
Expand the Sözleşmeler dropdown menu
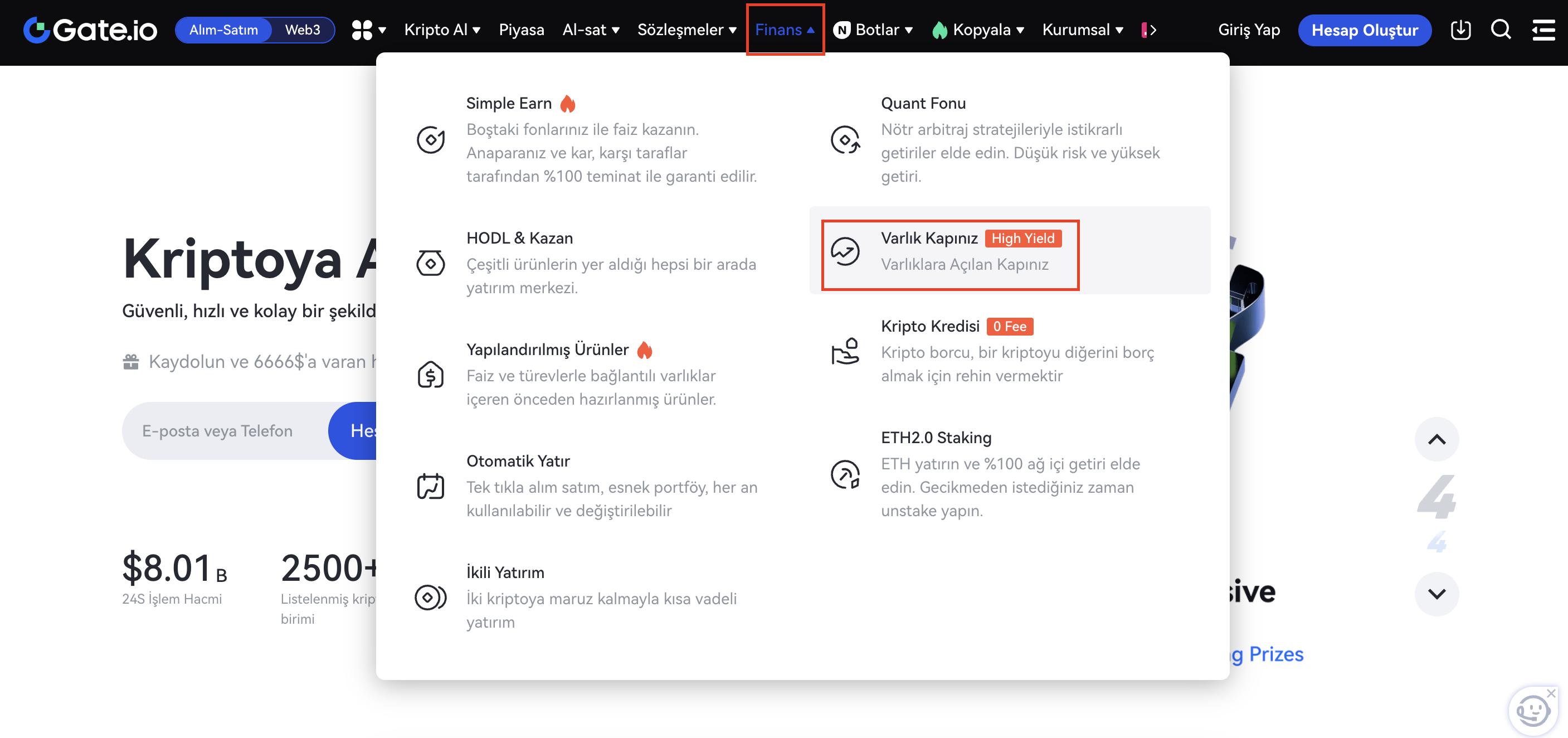(x=686, y=30)
